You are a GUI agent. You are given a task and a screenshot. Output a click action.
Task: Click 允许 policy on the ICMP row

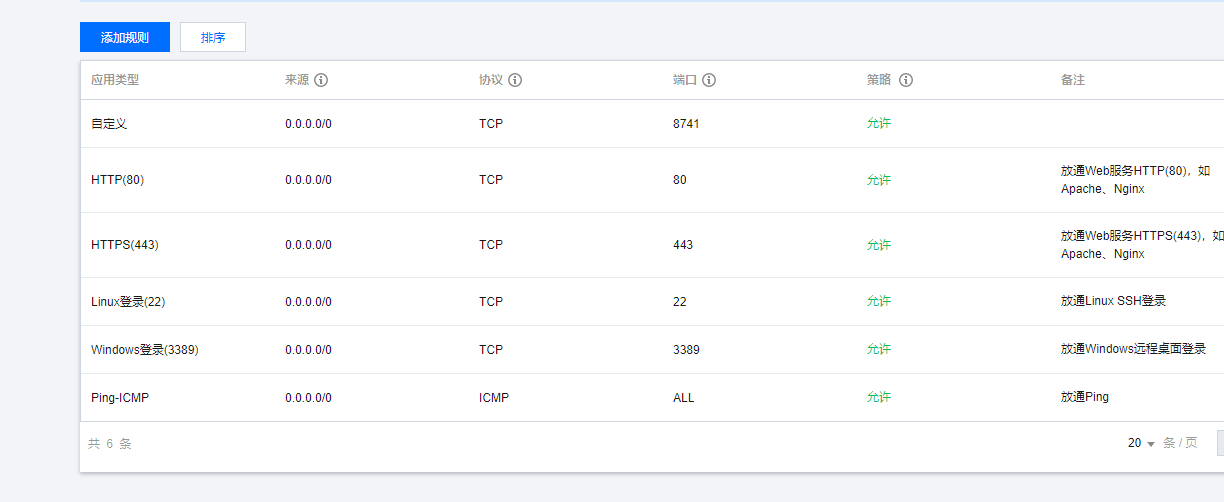879,397
